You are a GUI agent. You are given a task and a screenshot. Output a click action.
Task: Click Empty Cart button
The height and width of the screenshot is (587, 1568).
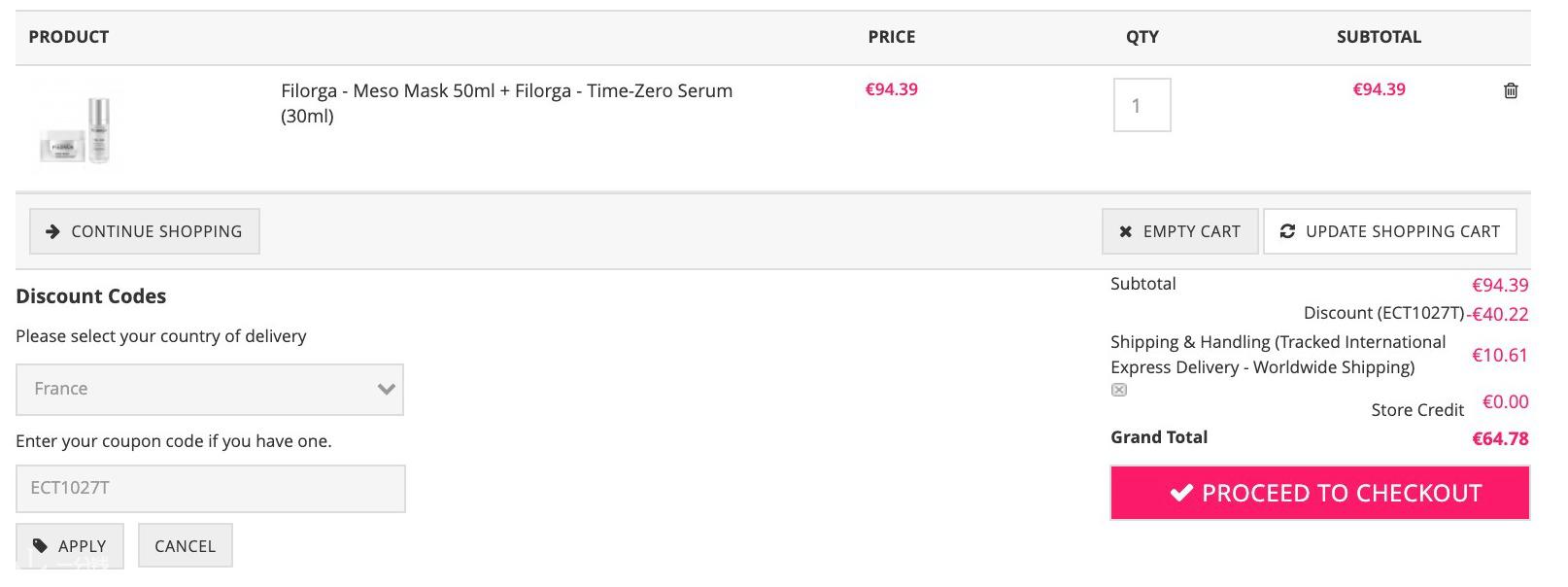point(1179,231)
